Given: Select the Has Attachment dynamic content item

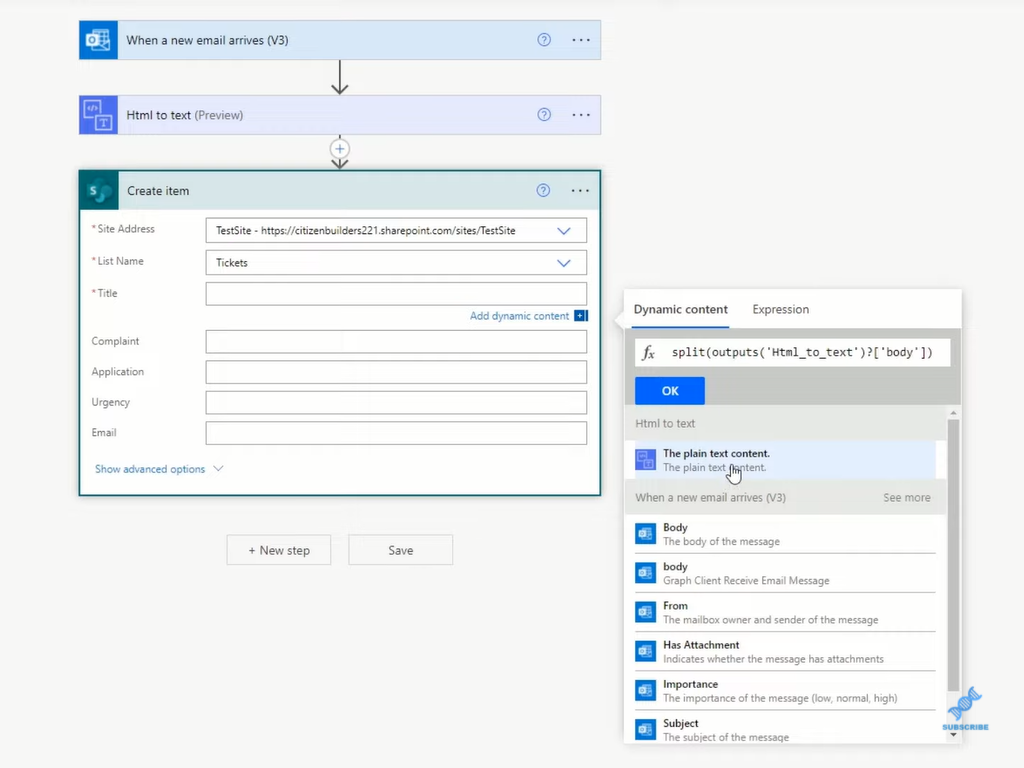Looking at the screenshot, I should pos(785,651).
